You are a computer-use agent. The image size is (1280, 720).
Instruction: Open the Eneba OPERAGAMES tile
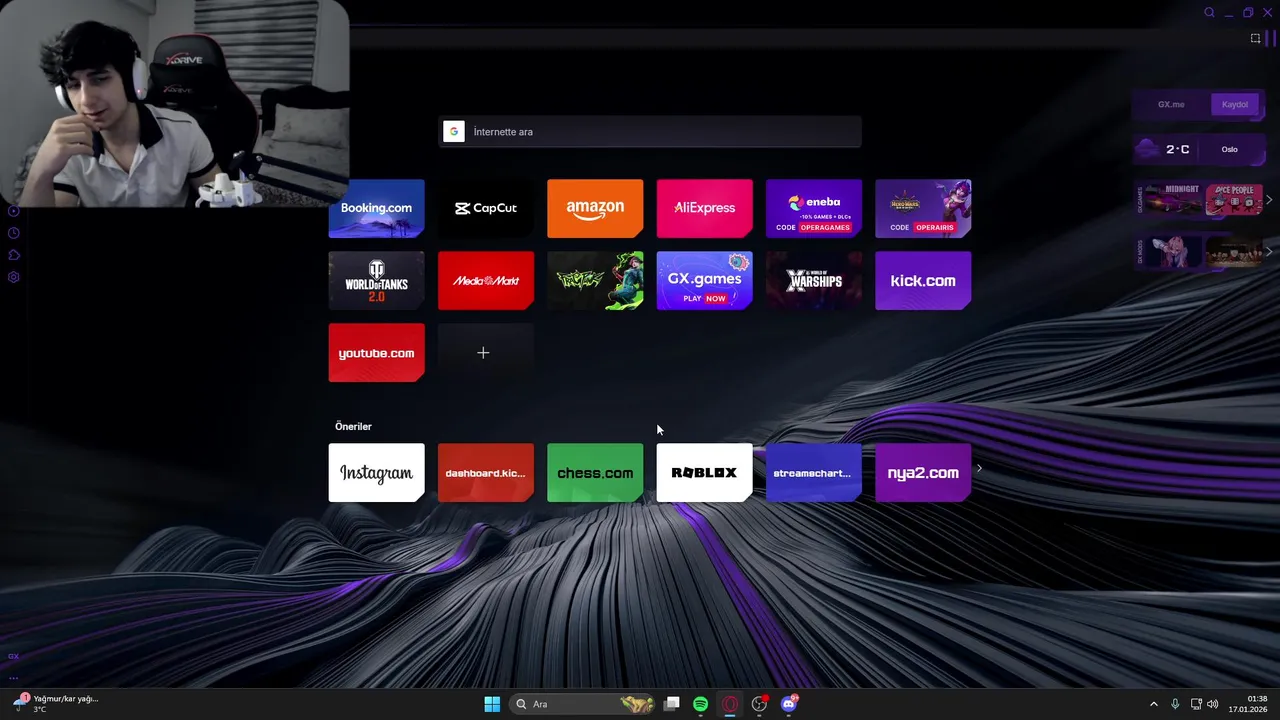(814, 208)
